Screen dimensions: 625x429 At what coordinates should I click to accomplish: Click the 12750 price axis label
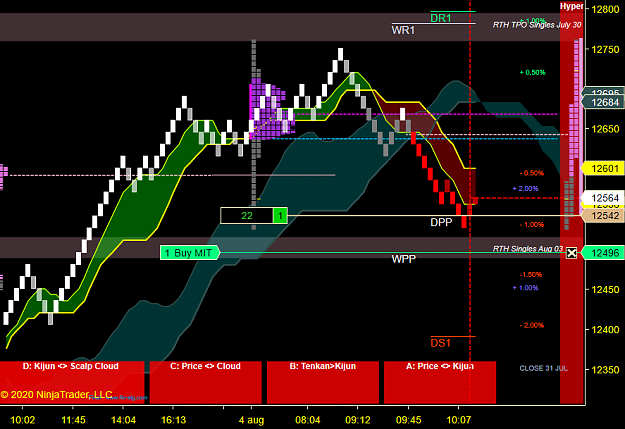pos(605,49)
